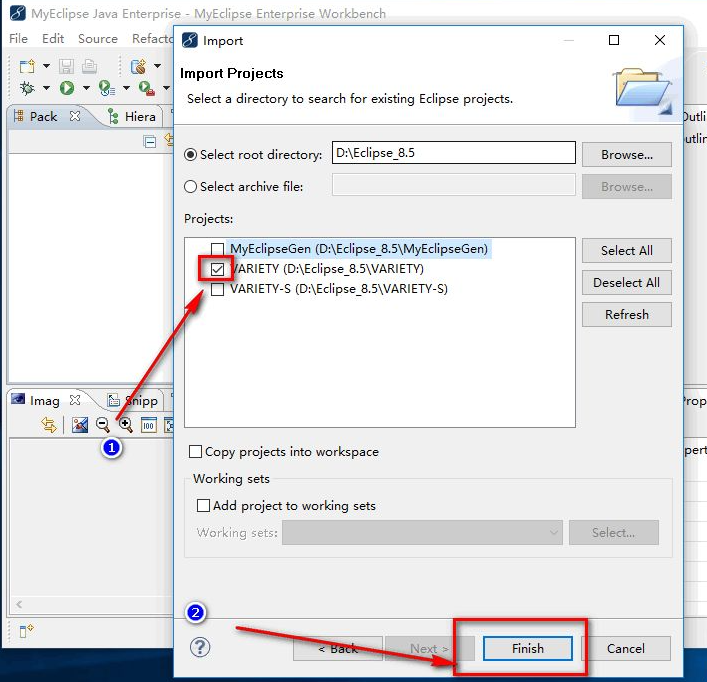Enable Copy projects into workspace
The width and height of the screenshot is (707, 682).
point(196,452)
